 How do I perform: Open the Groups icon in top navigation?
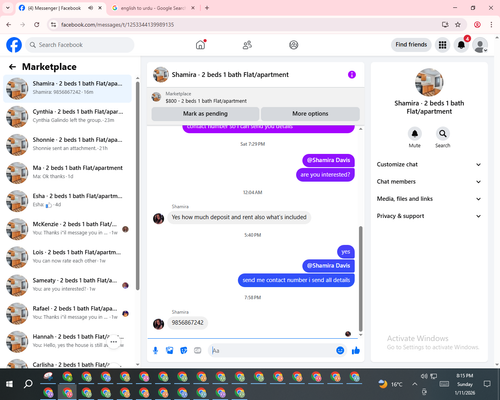point(294,45)
